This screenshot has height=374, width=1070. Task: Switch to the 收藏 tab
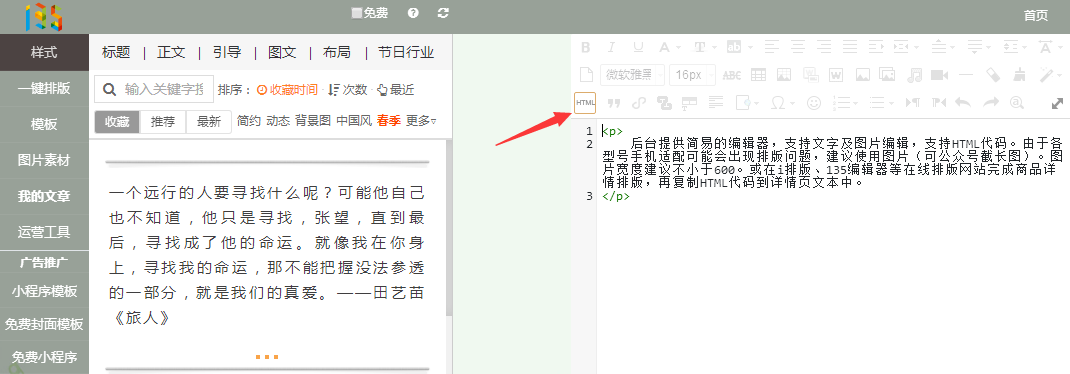tap(117, 121)
